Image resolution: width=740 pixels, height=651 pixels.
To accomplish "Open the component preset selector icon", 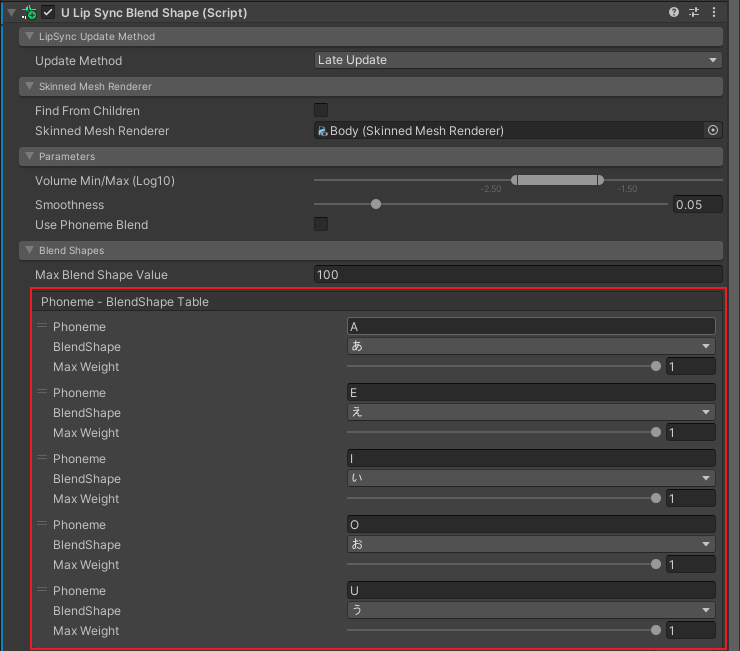I will pyautogui.click(x=694, y=12).
